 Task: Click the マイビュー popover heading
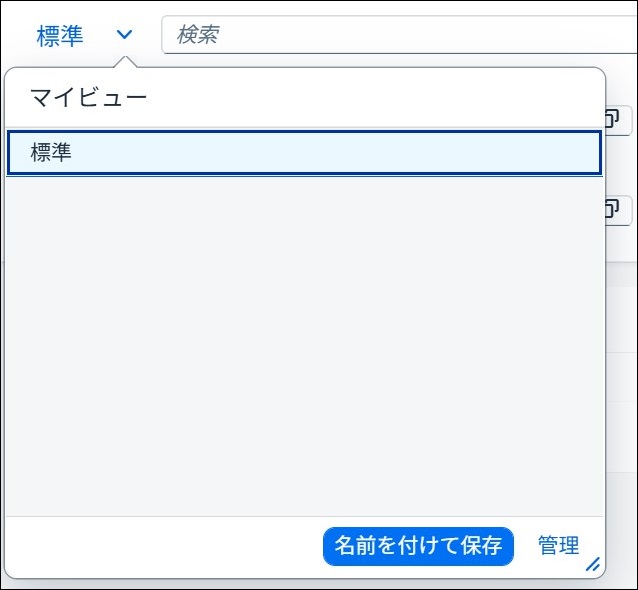(x=88, y=98)
